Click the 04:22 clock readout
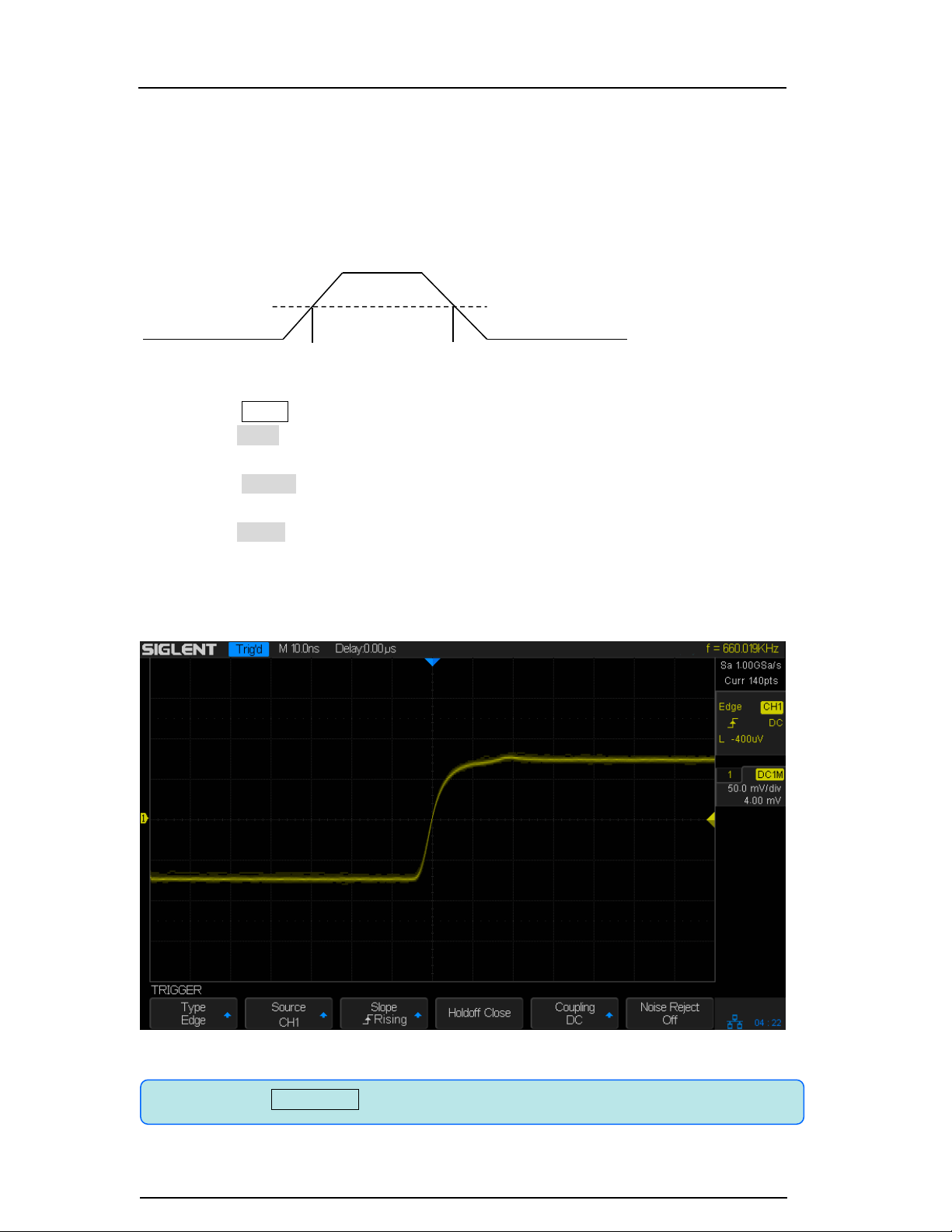 click(x=768, y=1023)
